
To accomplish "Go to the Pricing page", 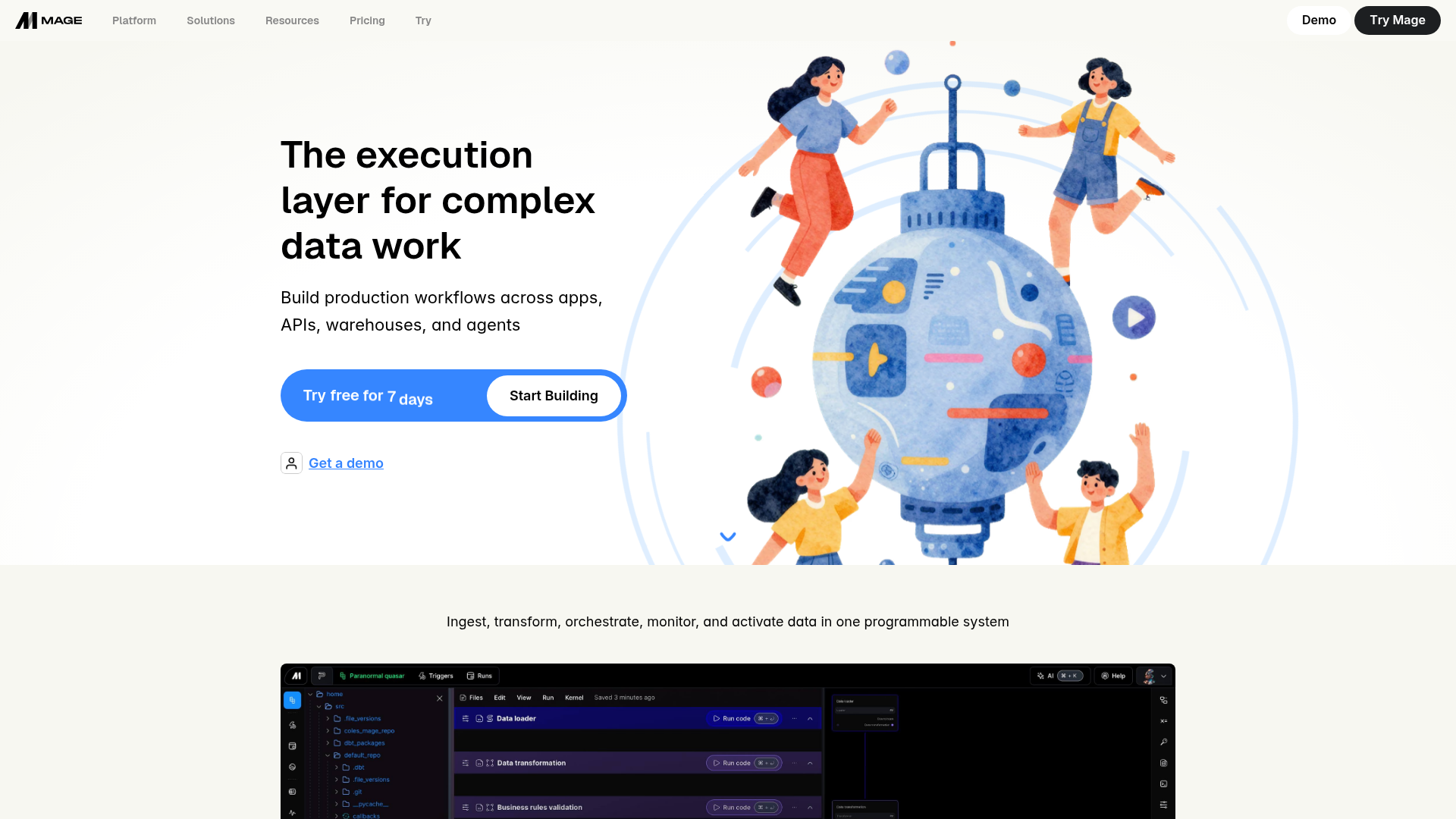I will pyautogui.click(x=367, y=20).
